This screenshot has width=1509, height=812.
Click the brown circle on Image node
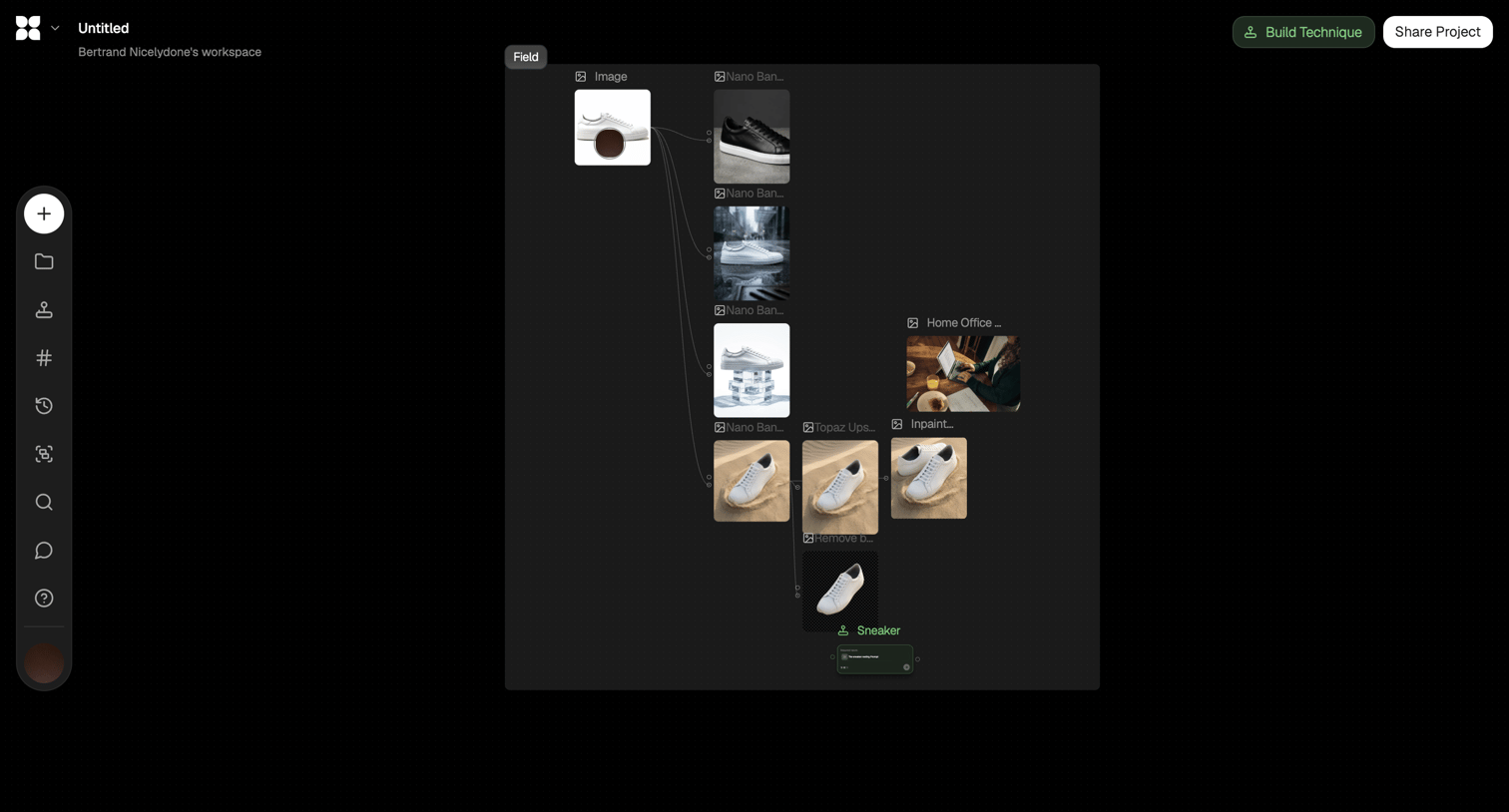[610, 144]
